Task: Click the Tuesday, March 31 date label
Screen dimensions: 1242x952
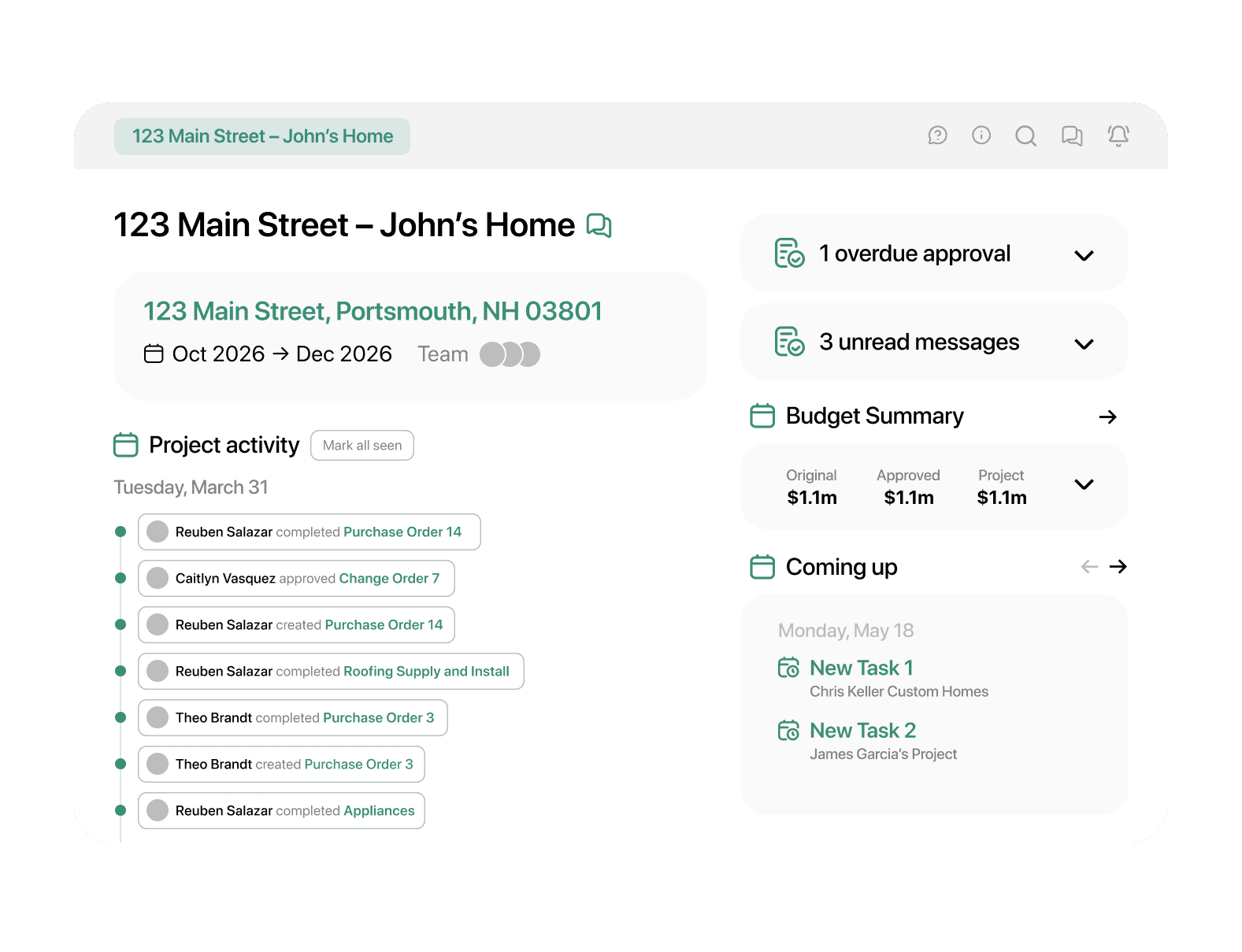Action: (x=191, y=487)
